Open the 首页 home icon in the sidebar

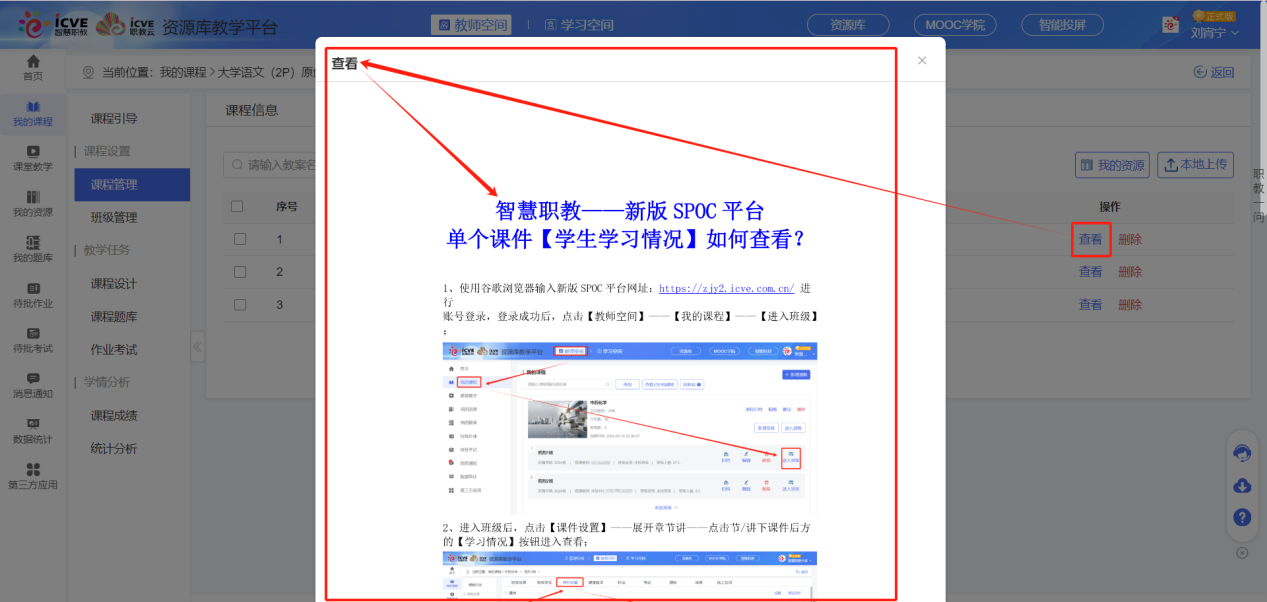pyautogui.click(x=33, y=70)
